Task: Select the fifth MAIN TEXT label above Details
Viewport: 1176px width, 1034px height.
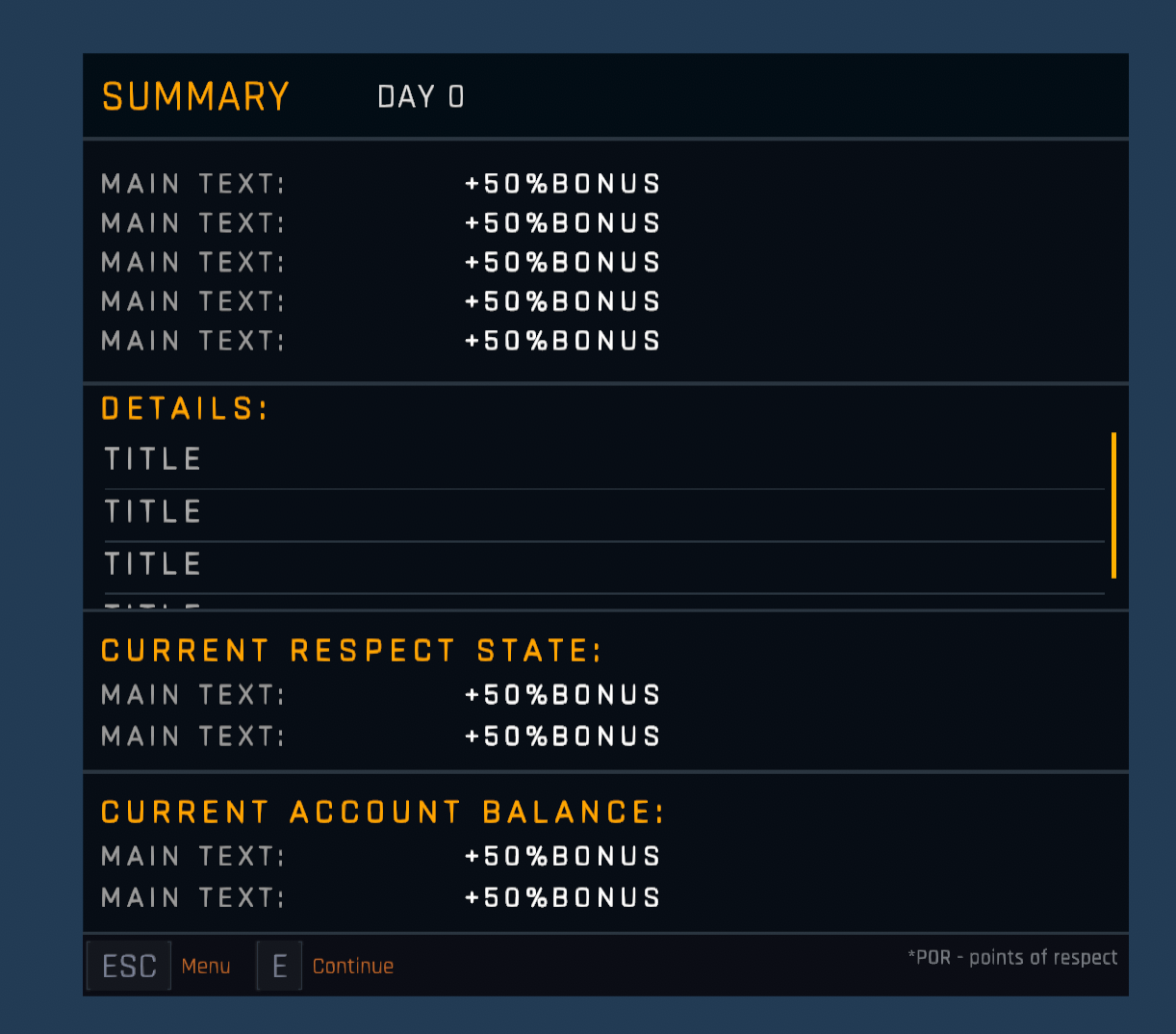Action: pyautogui.click(x=192, y=341)
